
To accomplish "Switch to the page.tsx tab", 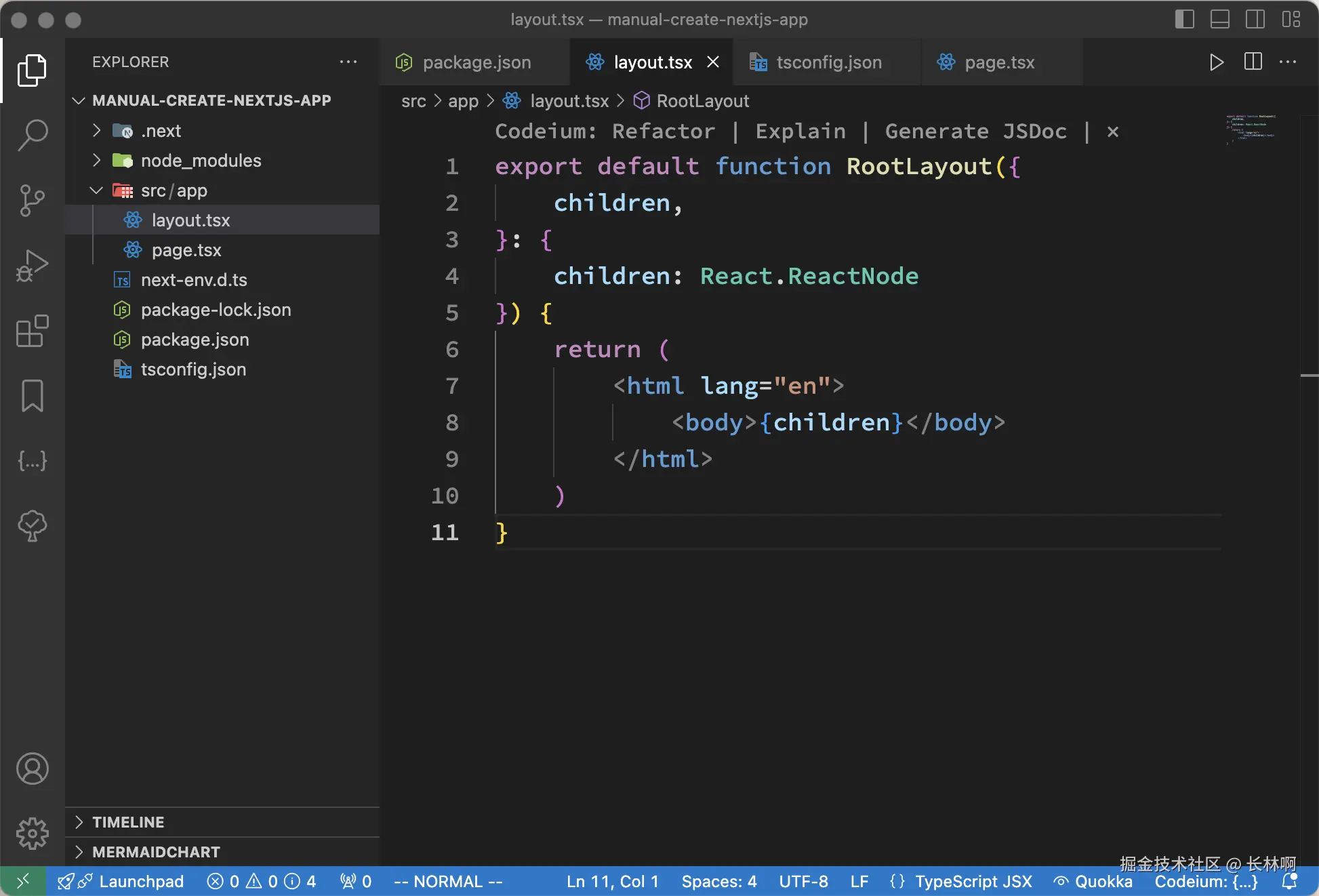I will pyautogui.click(x=998, y=62).
